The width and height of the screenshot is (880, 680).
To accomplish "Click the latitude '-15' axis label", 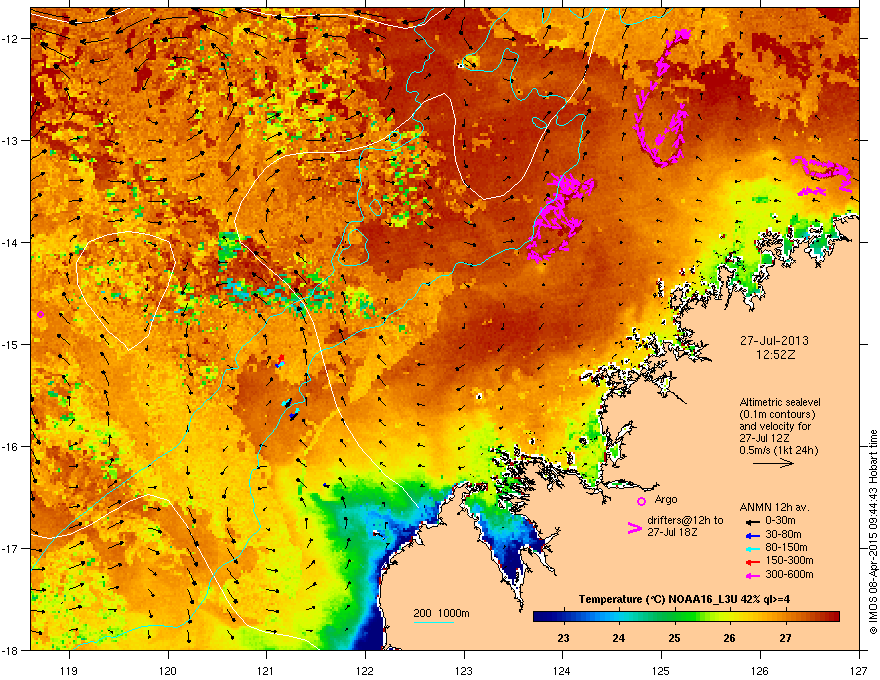I will click(x=11, y=344).
